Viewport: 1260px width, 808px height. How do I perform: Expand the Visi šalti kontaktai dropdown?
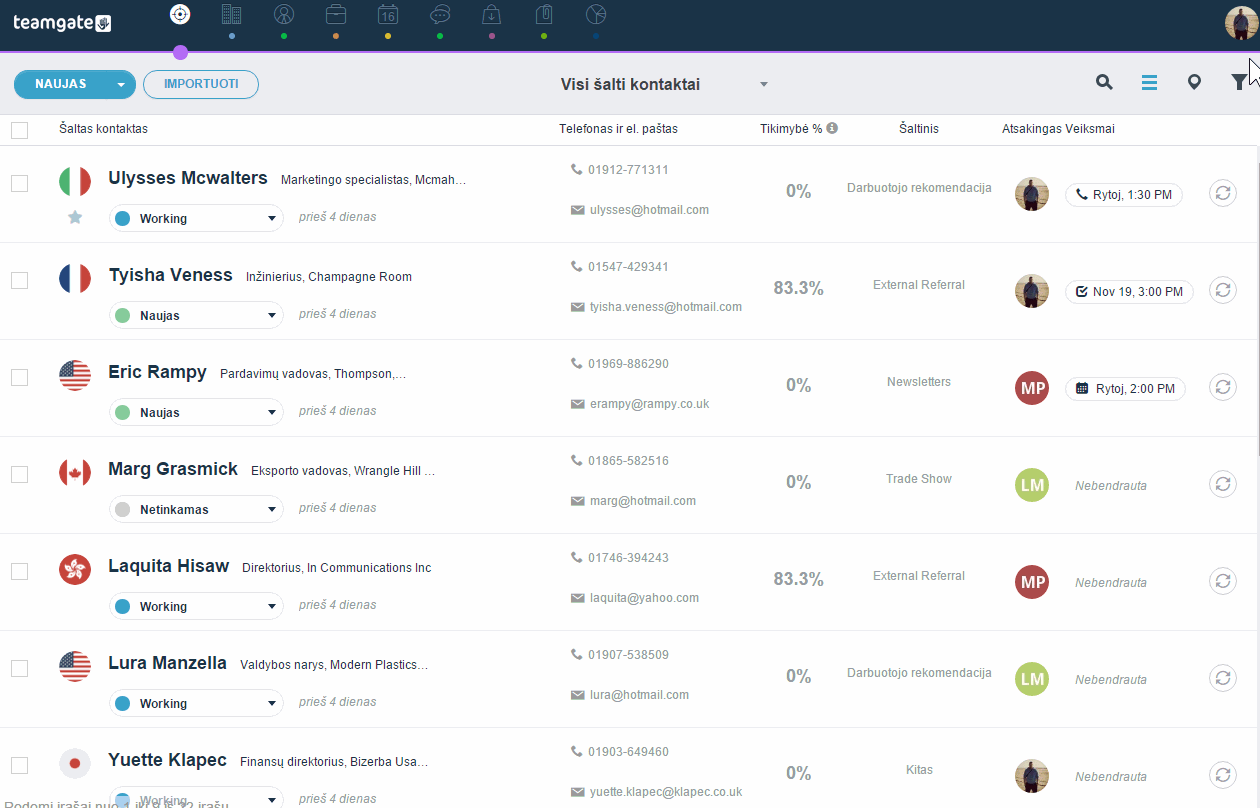(x=764, y=84)
